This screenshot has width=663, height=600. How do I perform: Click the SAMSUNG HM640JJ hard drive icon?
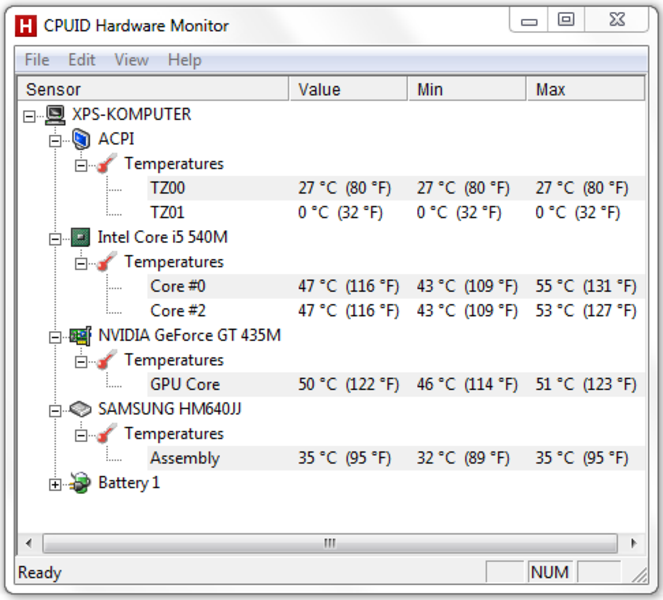80,409
